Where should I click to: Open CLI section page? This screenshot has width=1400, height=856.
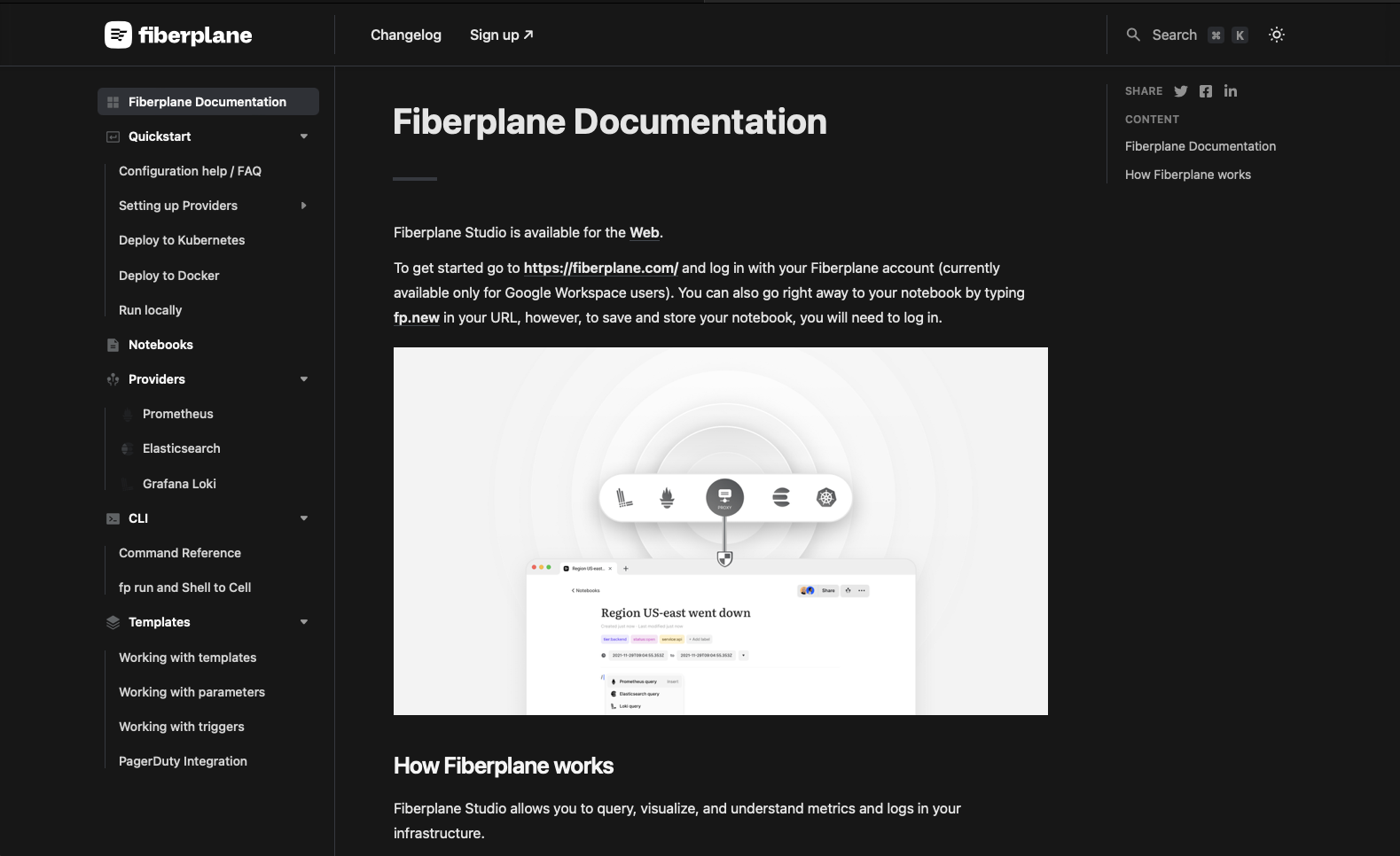[x=138, y=518]
